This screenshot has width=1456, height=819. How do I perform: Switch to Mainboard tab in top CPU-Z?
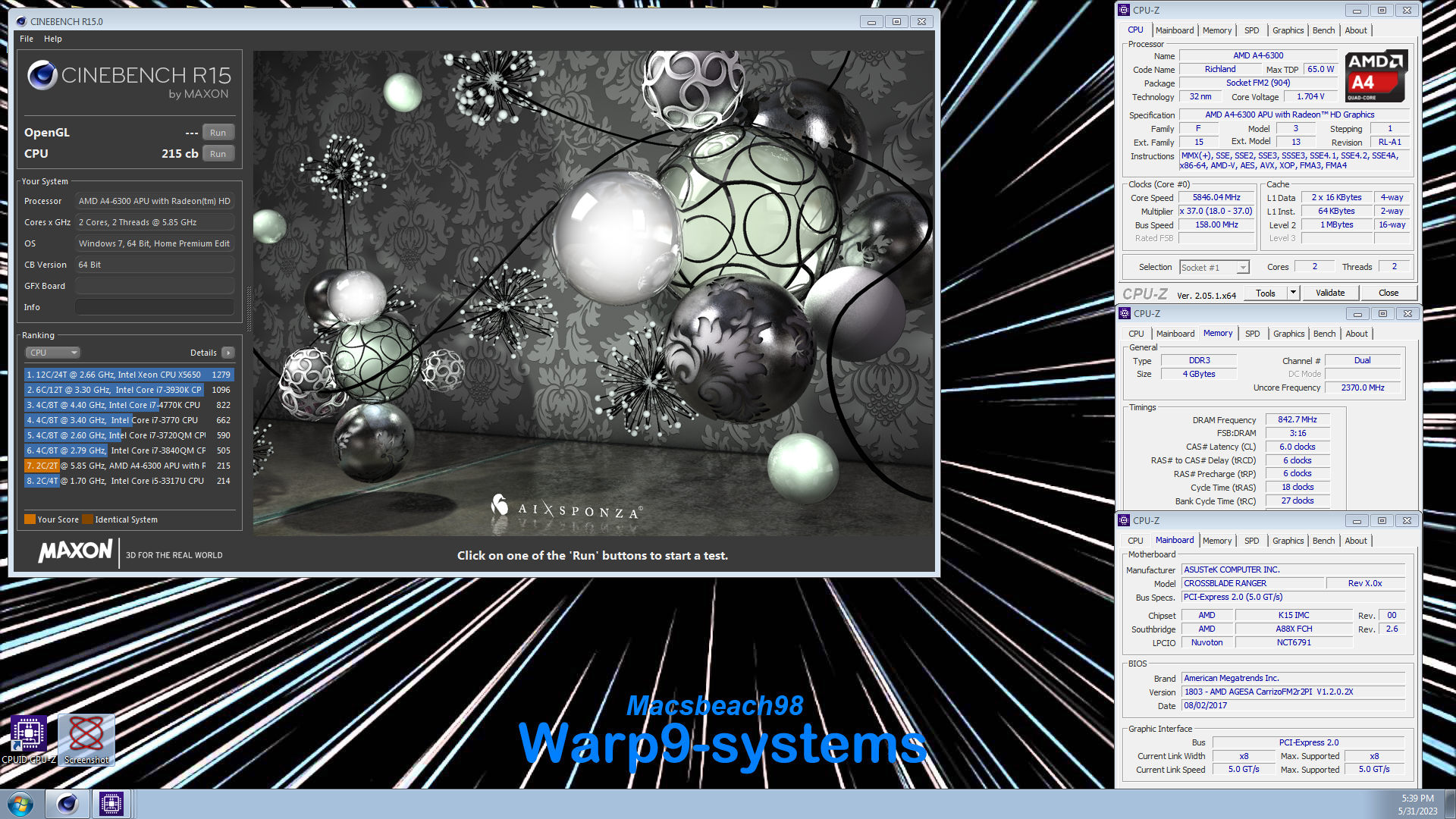(x=1175, y=30)
